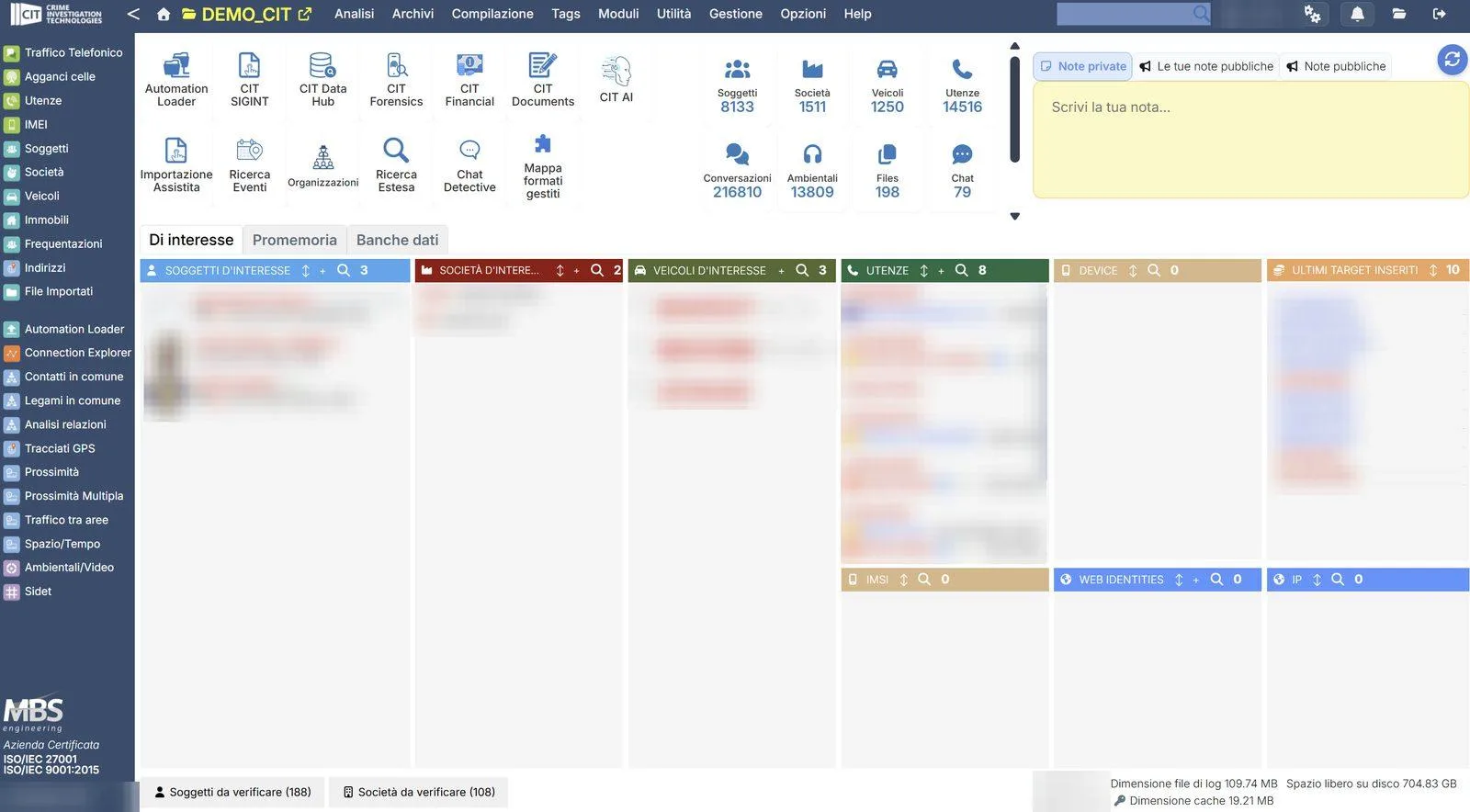Start Importazione Assistita wizard

pyautogui.click(x=176, y=165)
